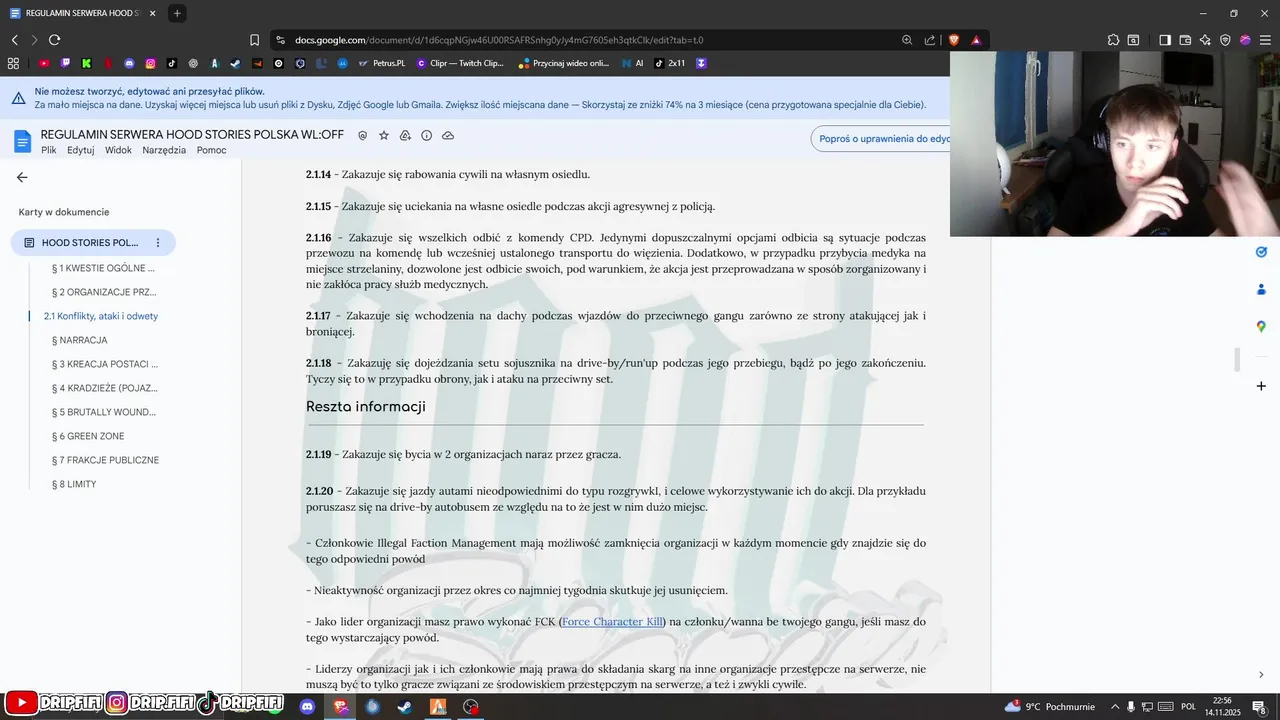Open Google Tasks side panel icon
The image size is (1280, 720).
coord(1261,252)
